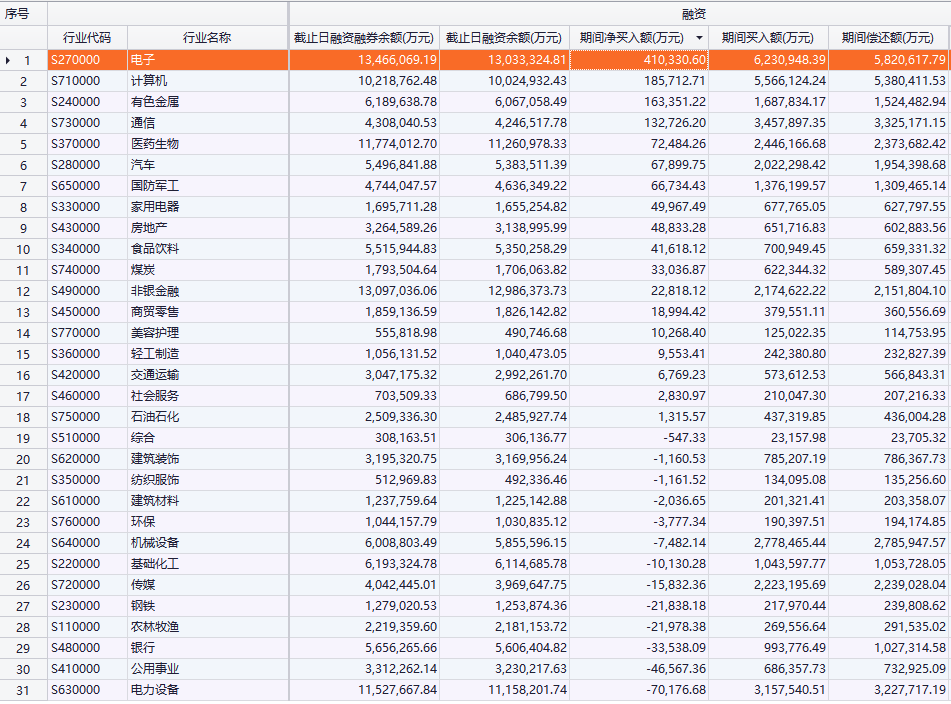Sort by 期间买入额(万元) header
The width and height of the screenshot is (951, 704).
point(767,38)
